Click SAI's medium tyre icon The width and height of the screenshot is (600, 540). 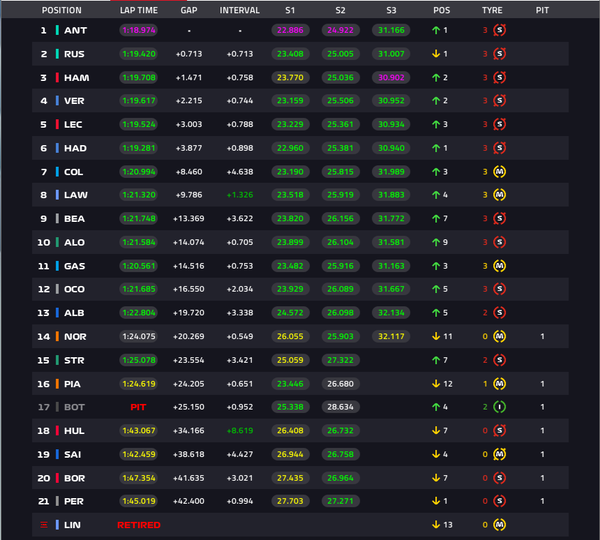coord(499,454)
